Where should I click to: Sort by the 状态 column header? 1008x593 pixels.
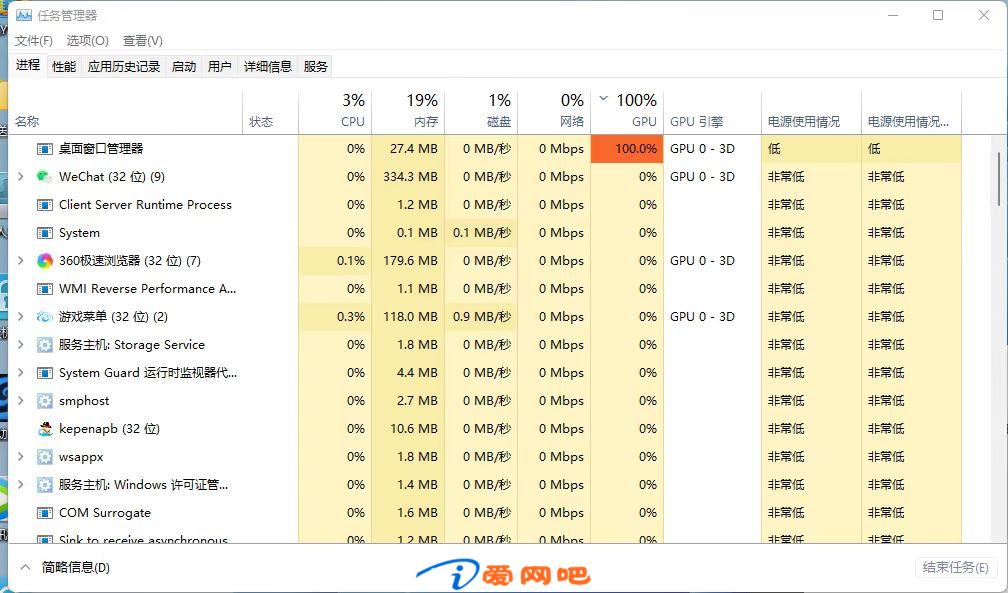271,111
